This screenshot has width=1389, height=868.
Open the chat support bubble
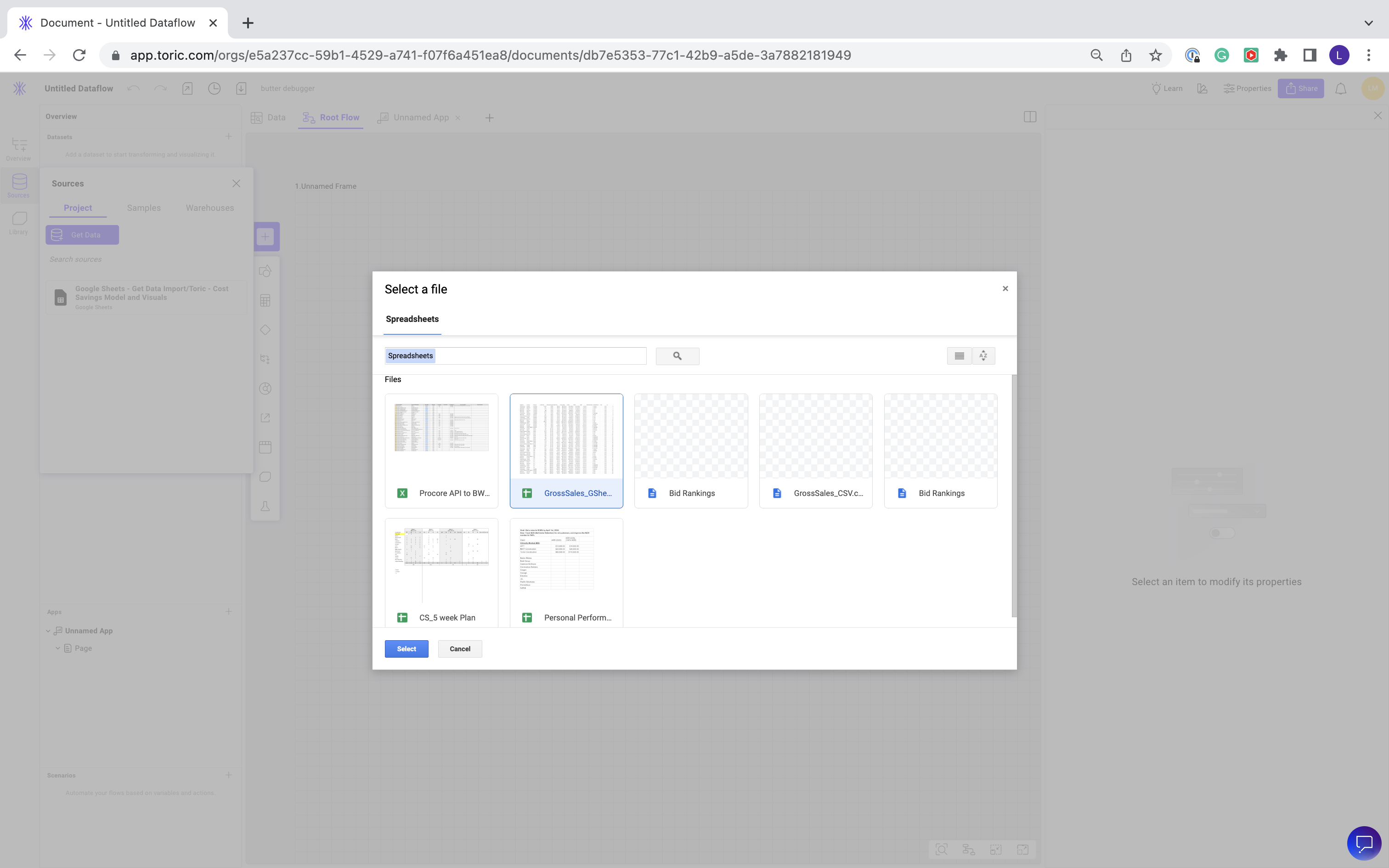(x=1364, y=843)
